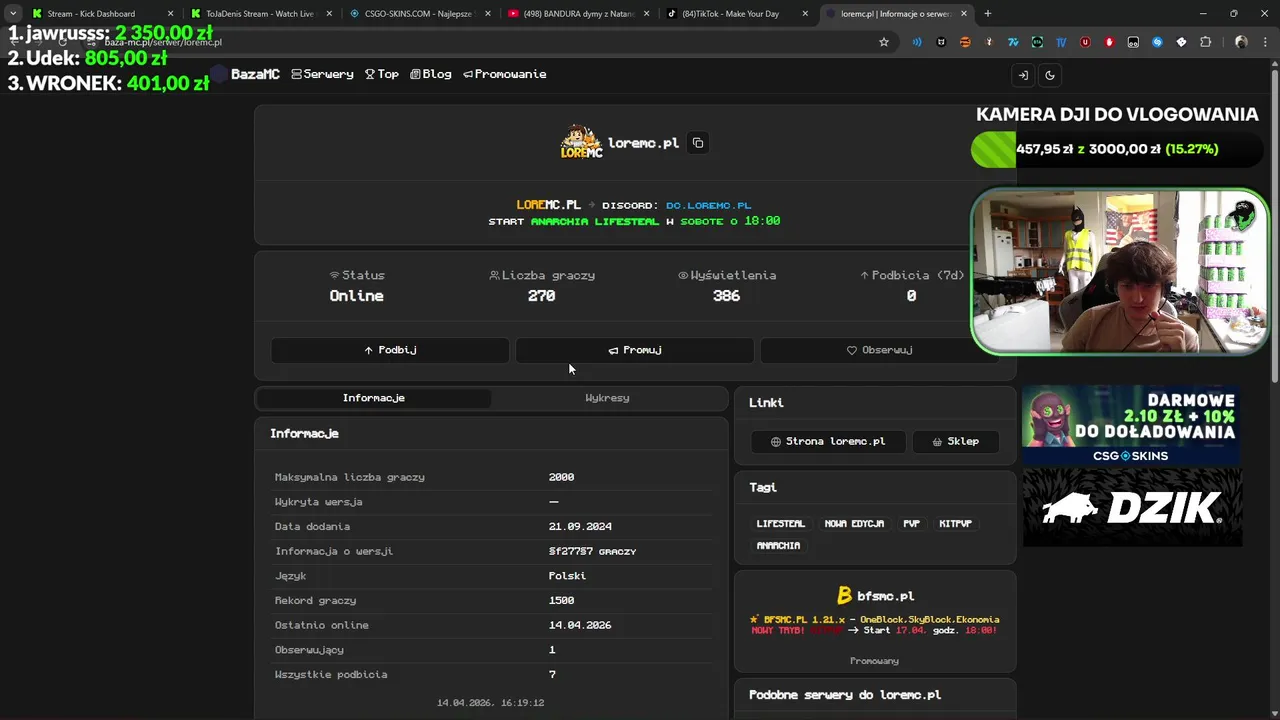Screen dimensions: 1280x720
Task: Click the Obserwuj heart button
Action: [x=879, y=350]
